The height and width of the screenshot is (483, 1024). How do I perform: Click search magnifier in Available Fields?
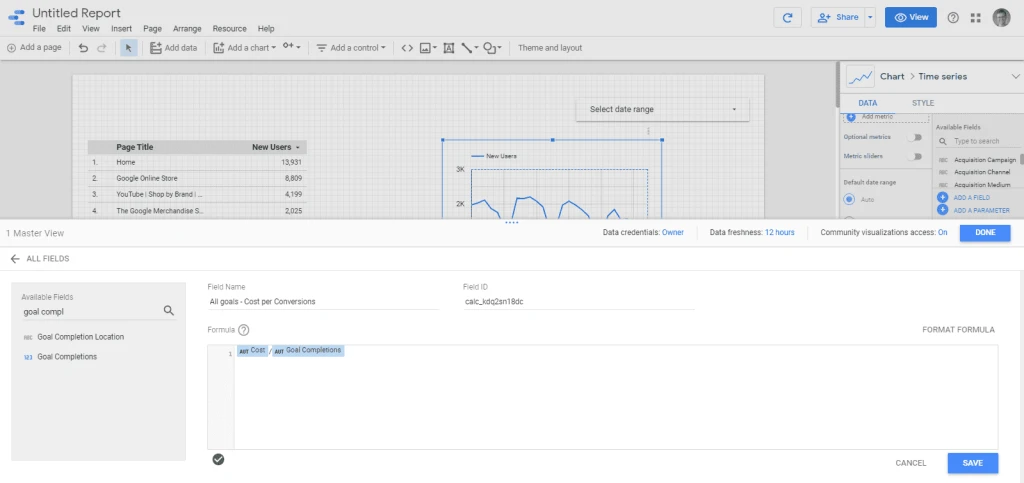click(169, 311)
